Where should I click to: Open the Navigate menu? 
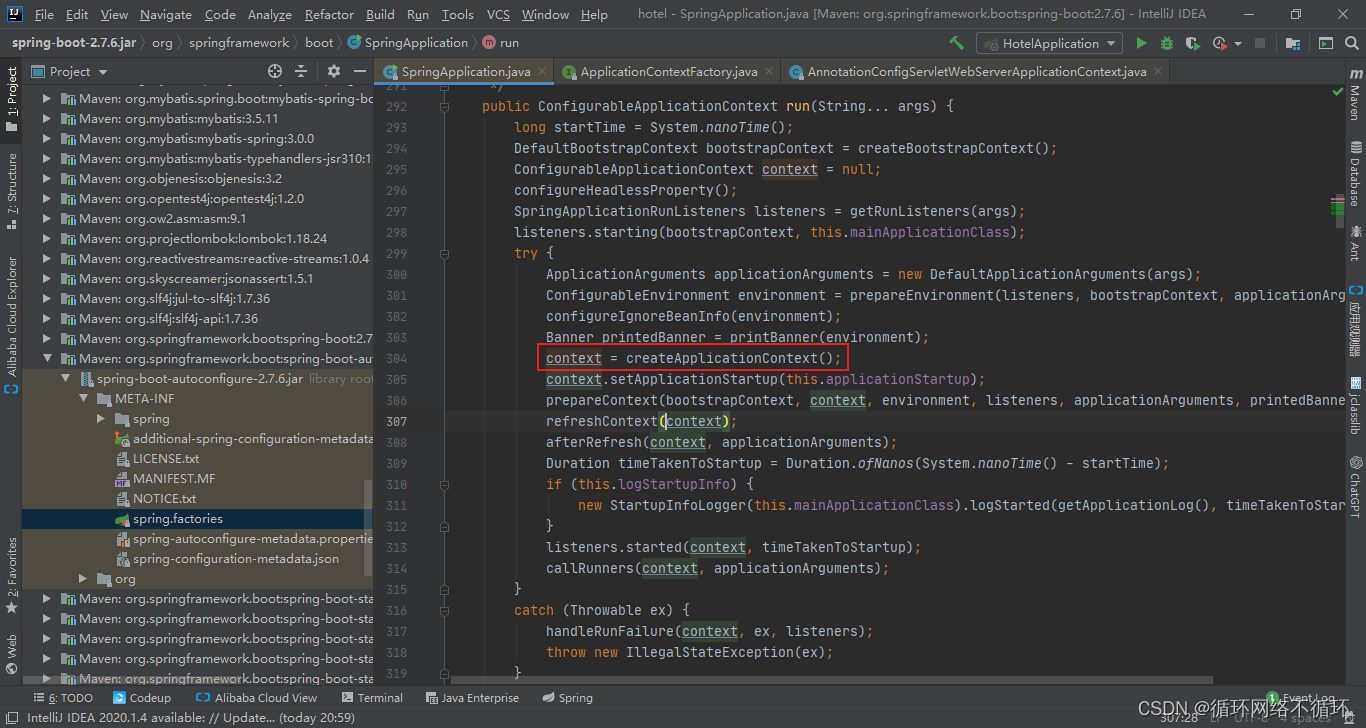point(165,14)
